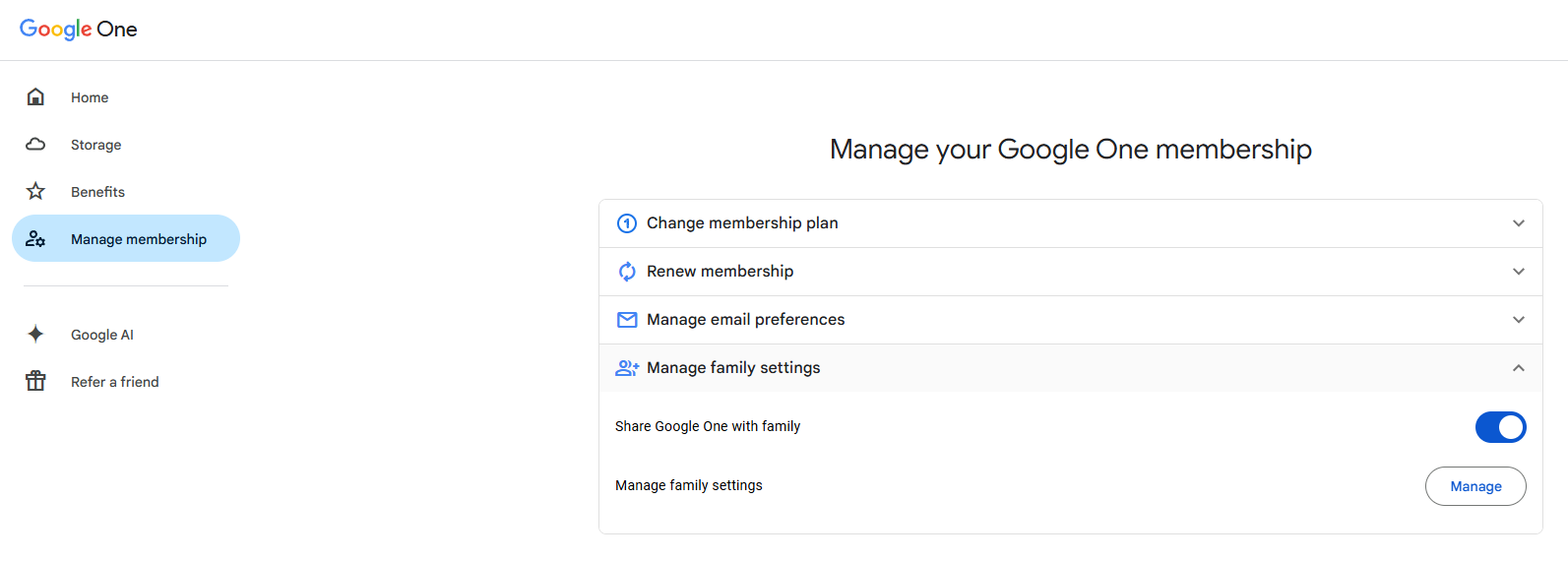The height and width of the screenshot is (562, 1568).
Task: Click the Manage membership person-gear icon
Action: [35, 238]
